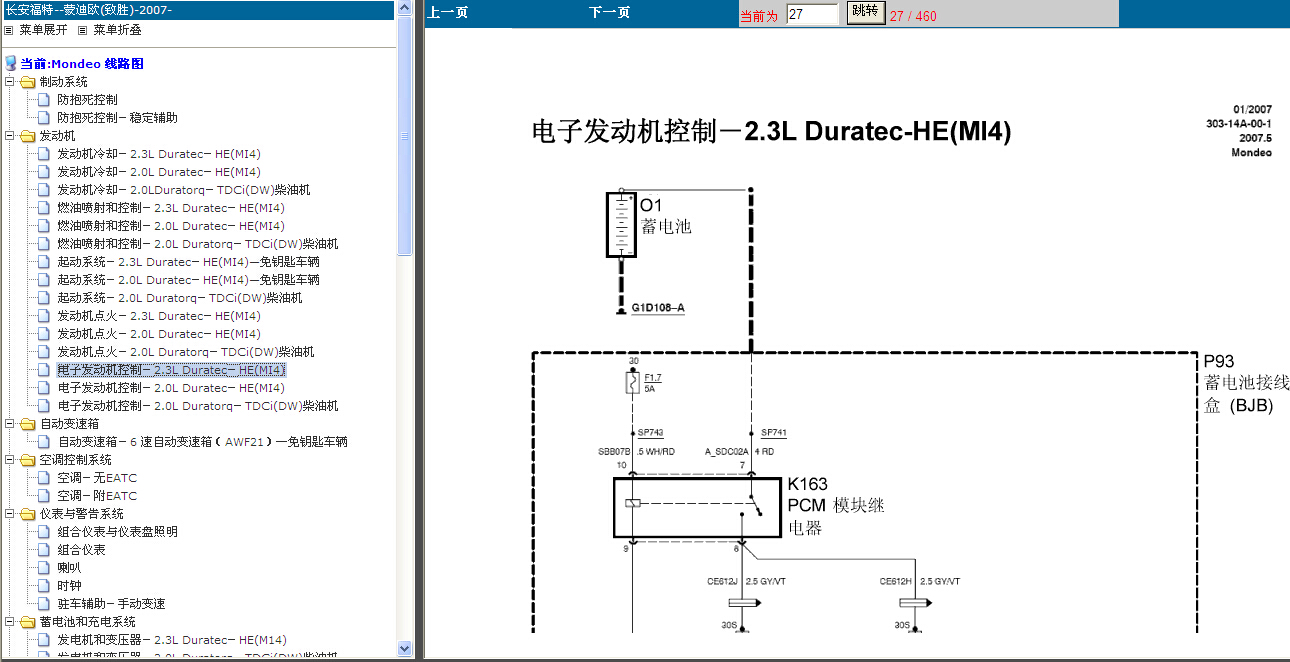1290x662 pixels.
Task: Click the page icon beside 防抱死控制-稳定辅助
Action: pos(44,118)
